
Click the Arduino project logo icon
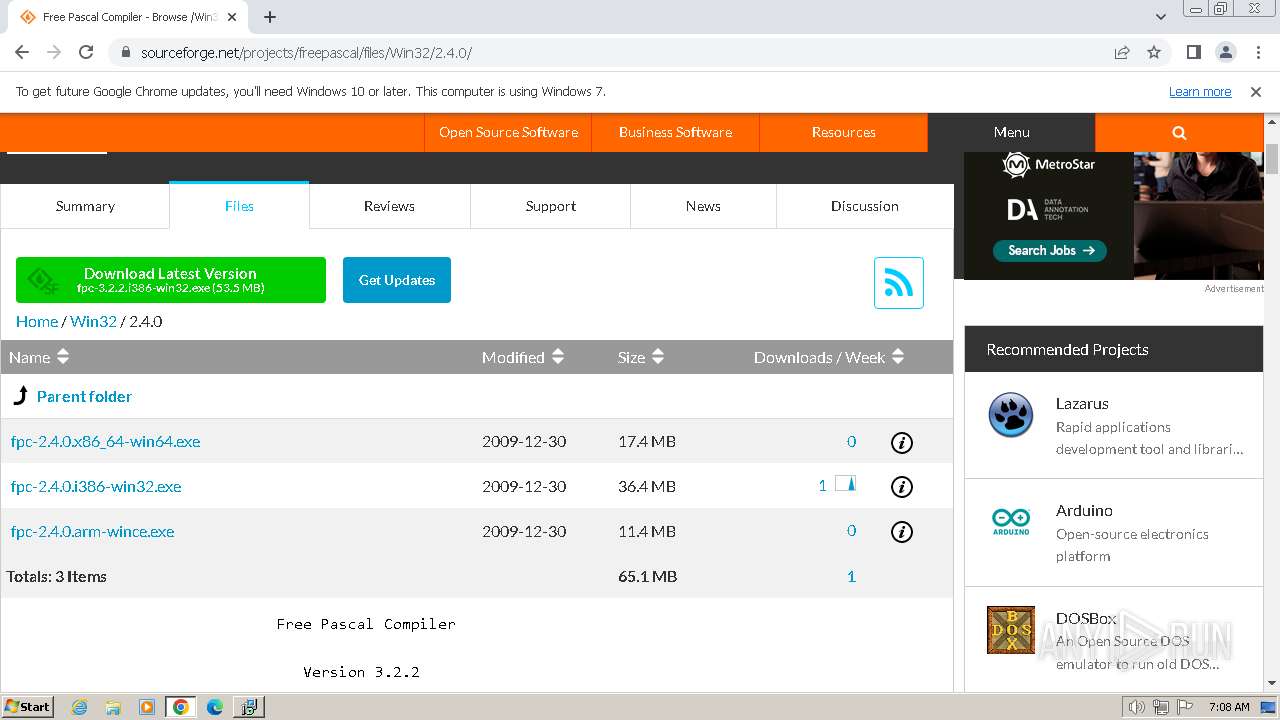[1011, 521]
